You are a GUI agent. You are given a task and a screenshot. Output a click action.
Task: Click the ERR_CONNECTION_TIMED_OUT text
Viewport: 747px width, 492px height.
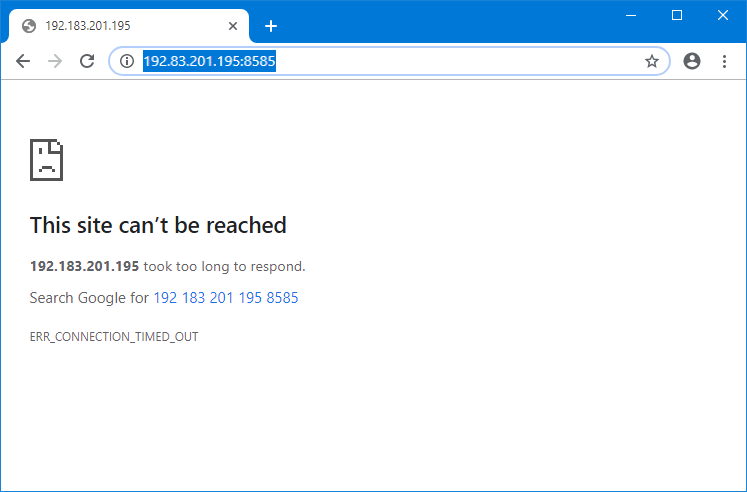[114, 337]
